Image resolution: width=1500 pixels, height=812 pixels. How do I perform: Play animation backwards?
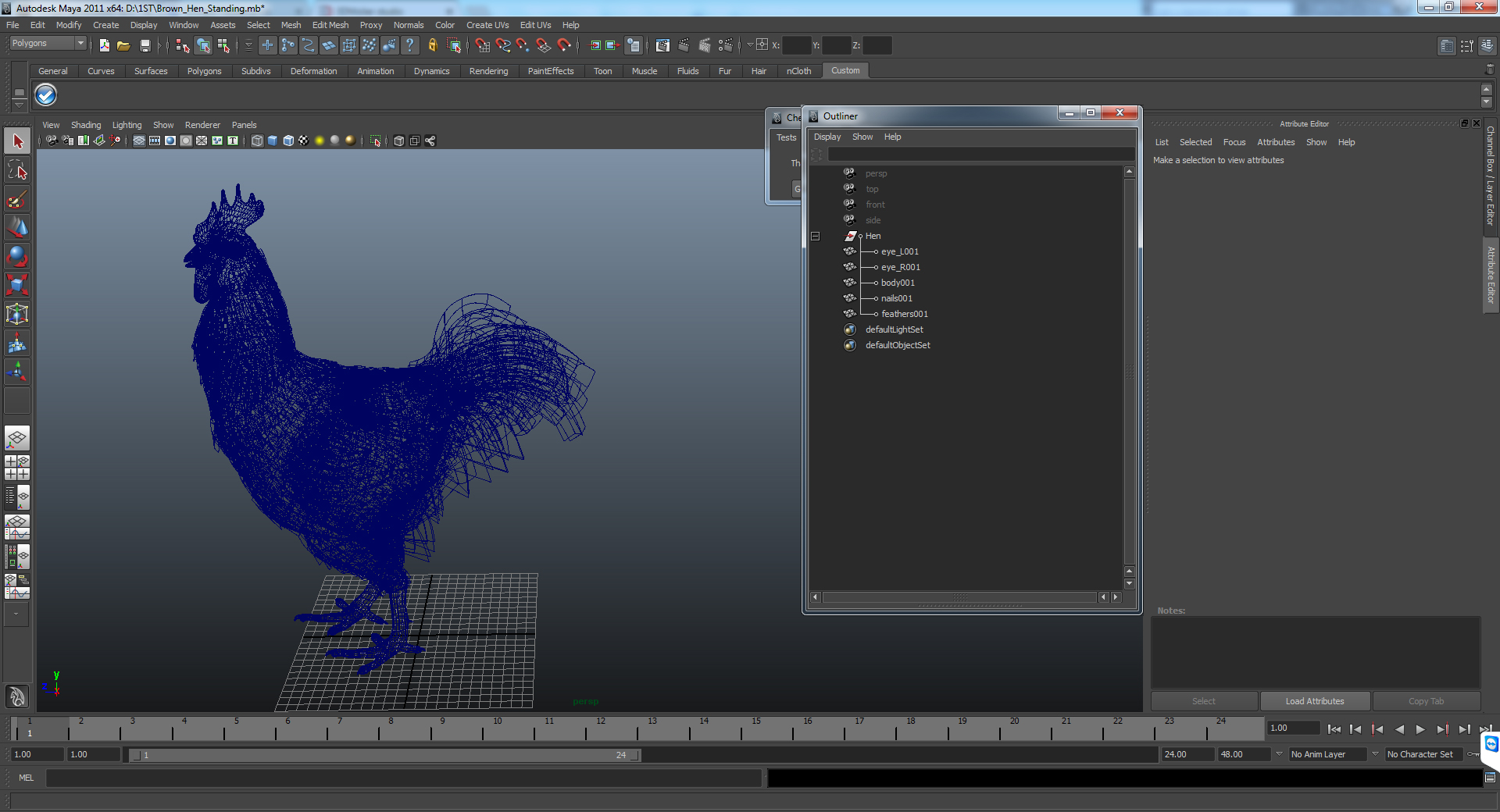[x=1399, y=729]
